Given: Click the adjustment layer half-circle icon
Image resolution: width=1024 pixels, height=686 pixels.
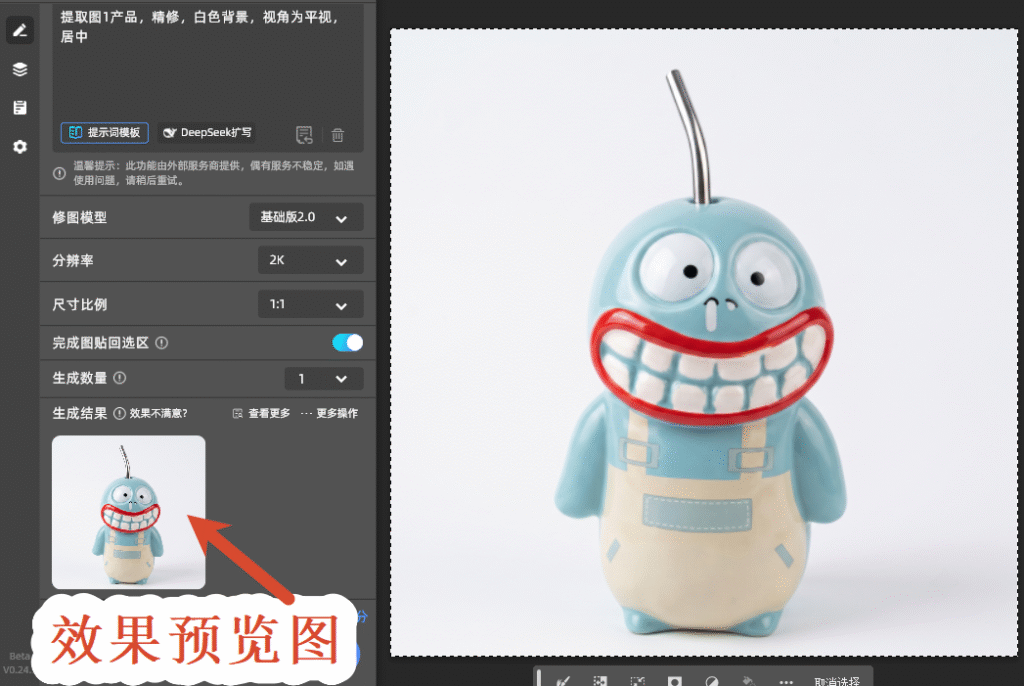Looking at the screenshot, I should click(712, 681).
